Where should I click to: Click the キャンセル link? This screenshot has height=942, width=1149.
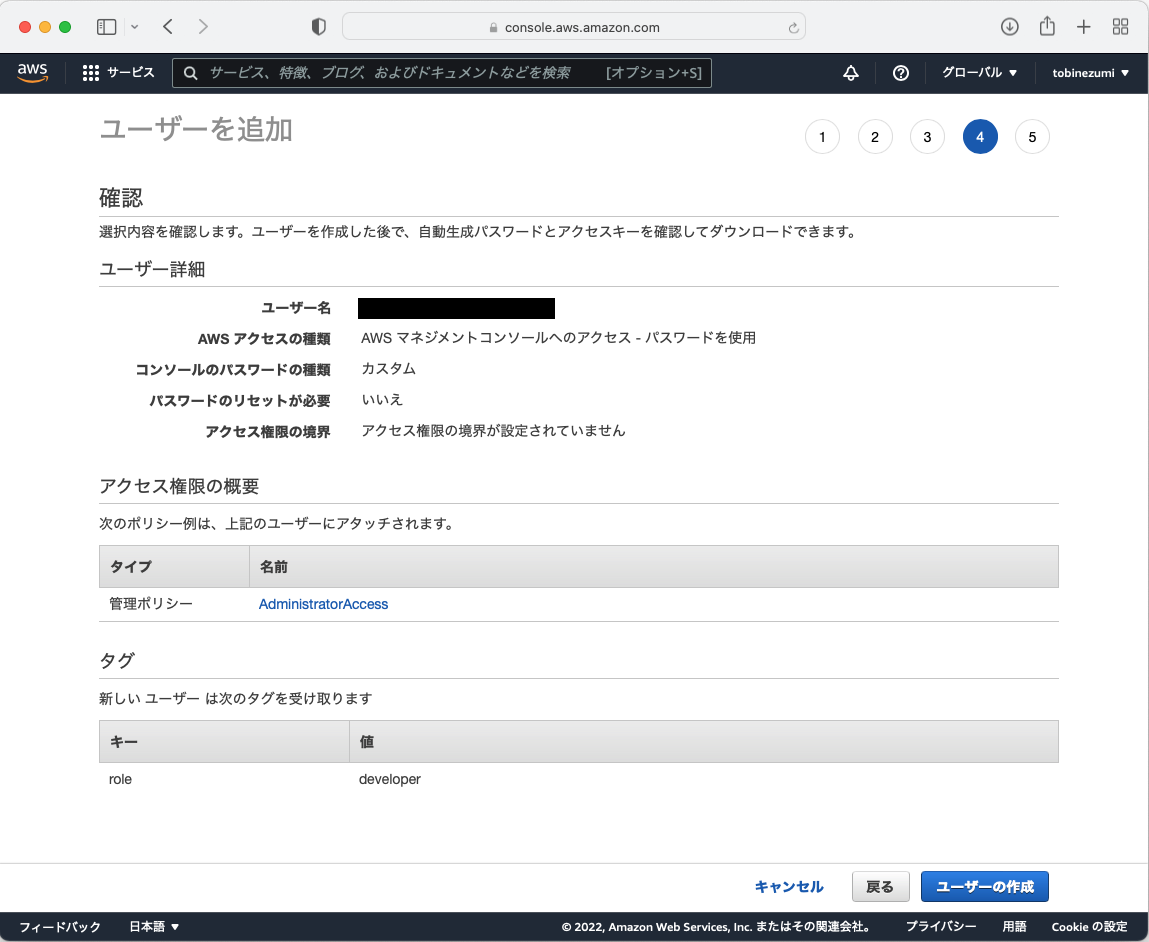(788, 886)
